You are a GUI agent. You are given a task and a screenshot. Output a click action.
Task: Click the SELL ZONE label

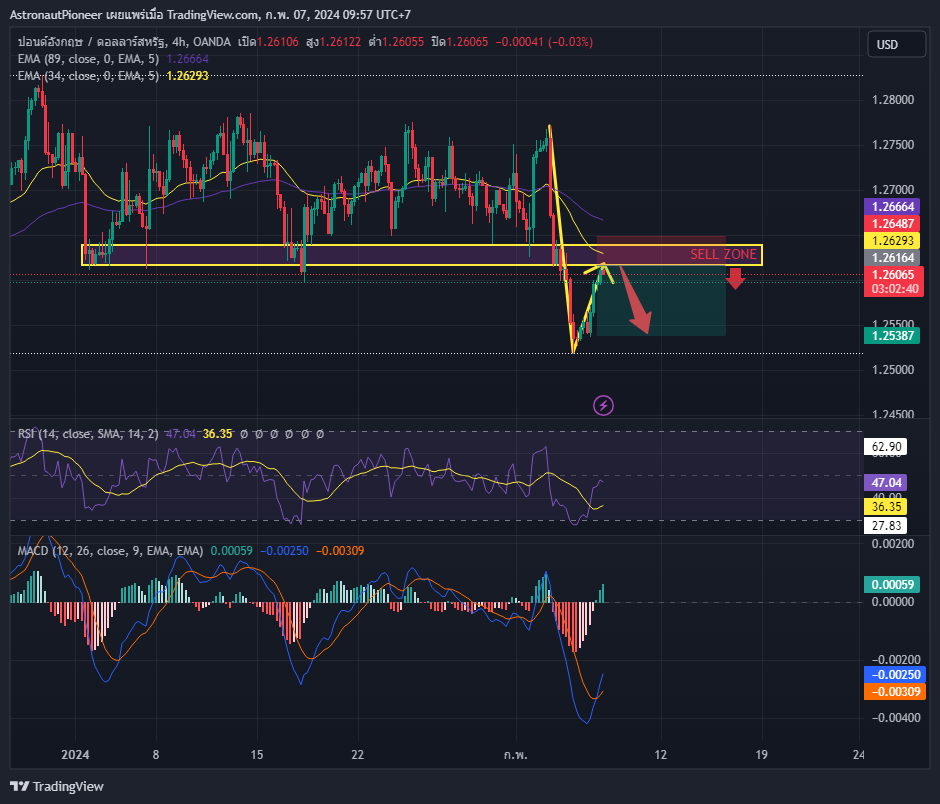click(x=723, y=254)
